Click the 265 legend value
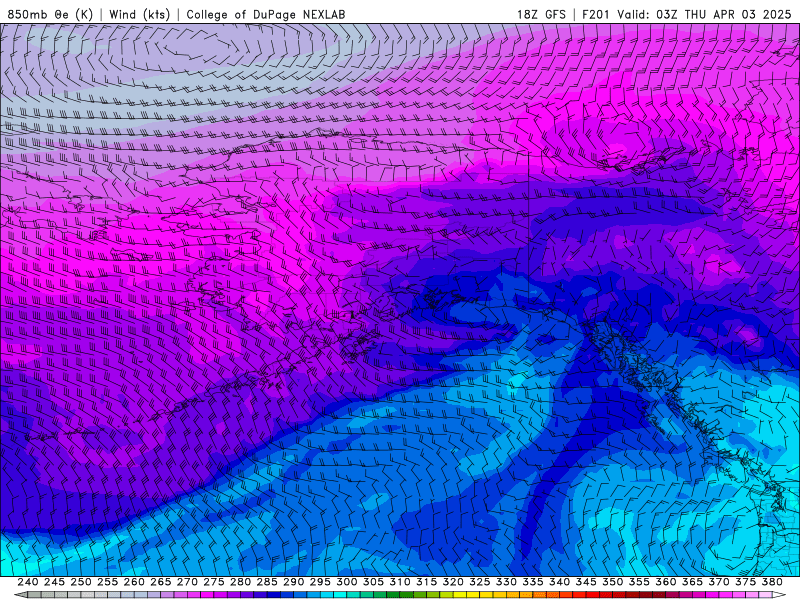The height and width of the screenshot is (600, 800). (161, 582)
